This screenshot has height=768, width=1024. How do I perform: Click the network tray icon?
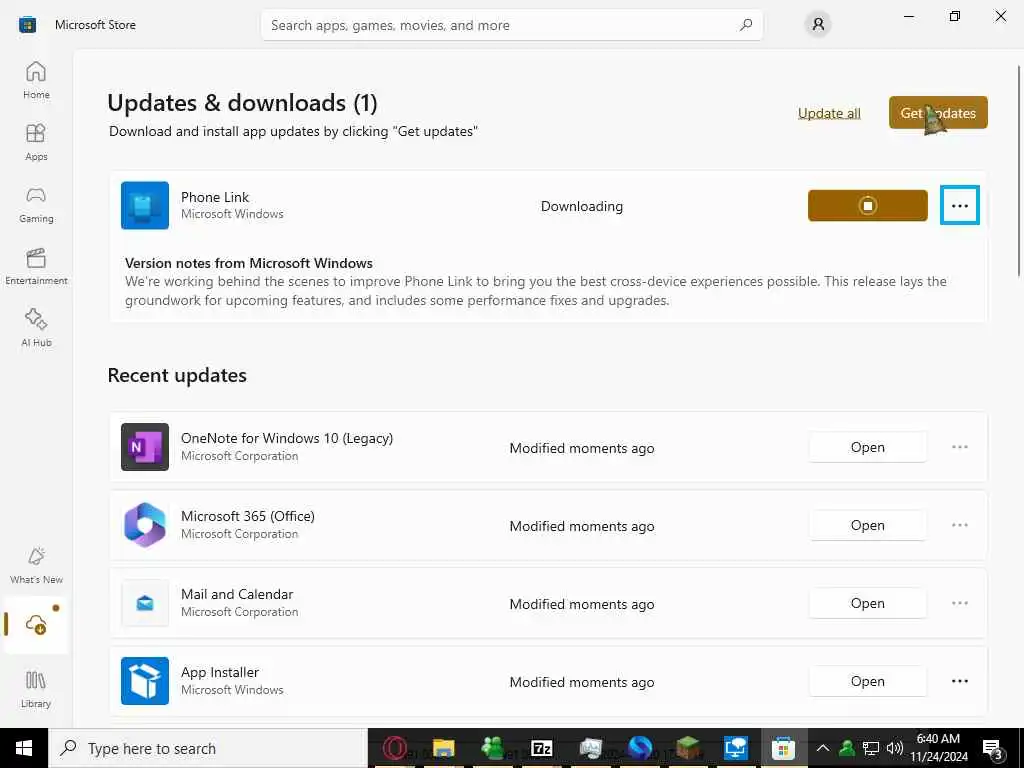click(x=871, y=748)
